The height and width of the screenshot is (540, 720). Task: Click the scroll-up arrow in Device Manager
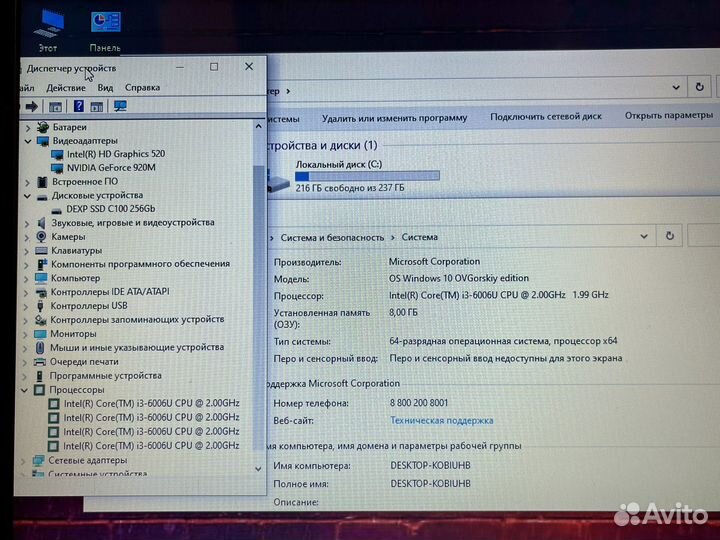pyautogui.click(x=259, y=126)
